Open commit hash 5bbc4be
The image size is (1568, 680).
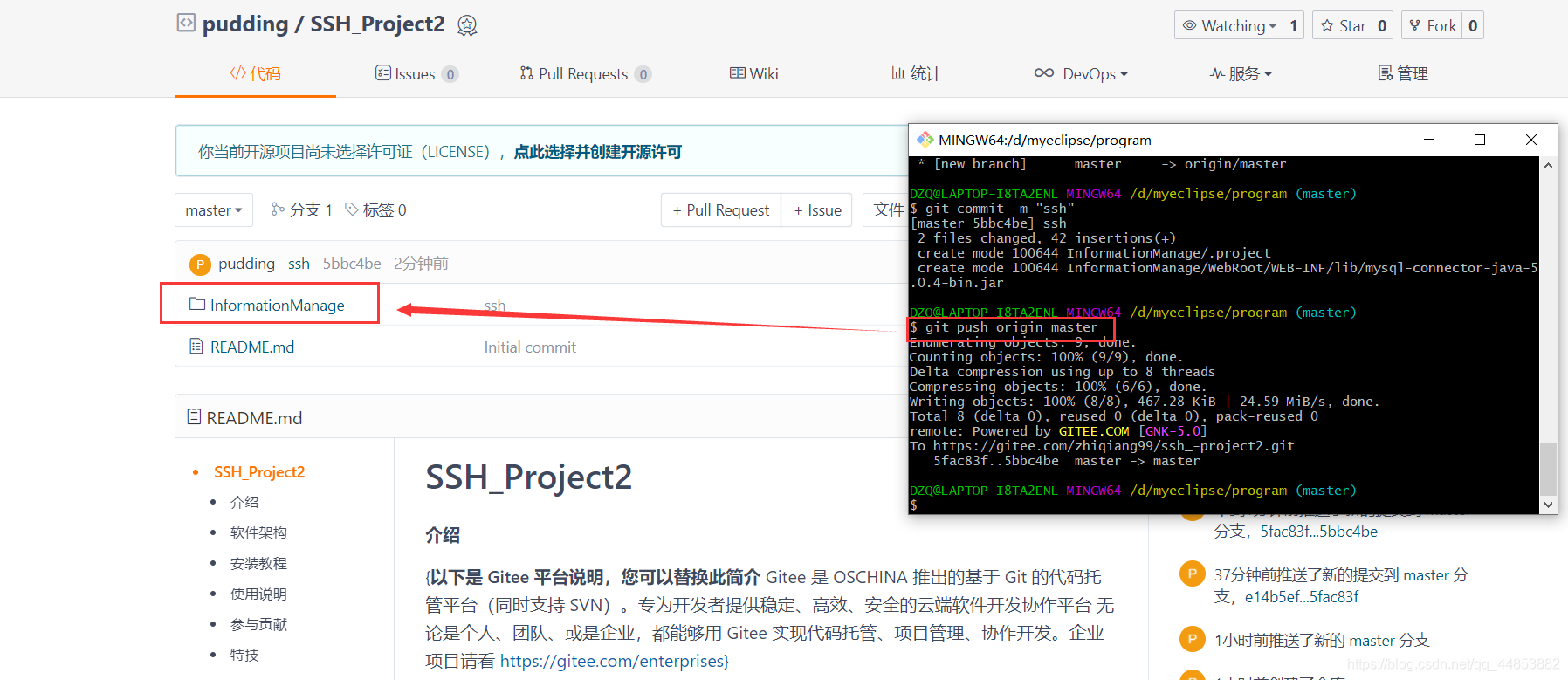(x=352, y=264)
